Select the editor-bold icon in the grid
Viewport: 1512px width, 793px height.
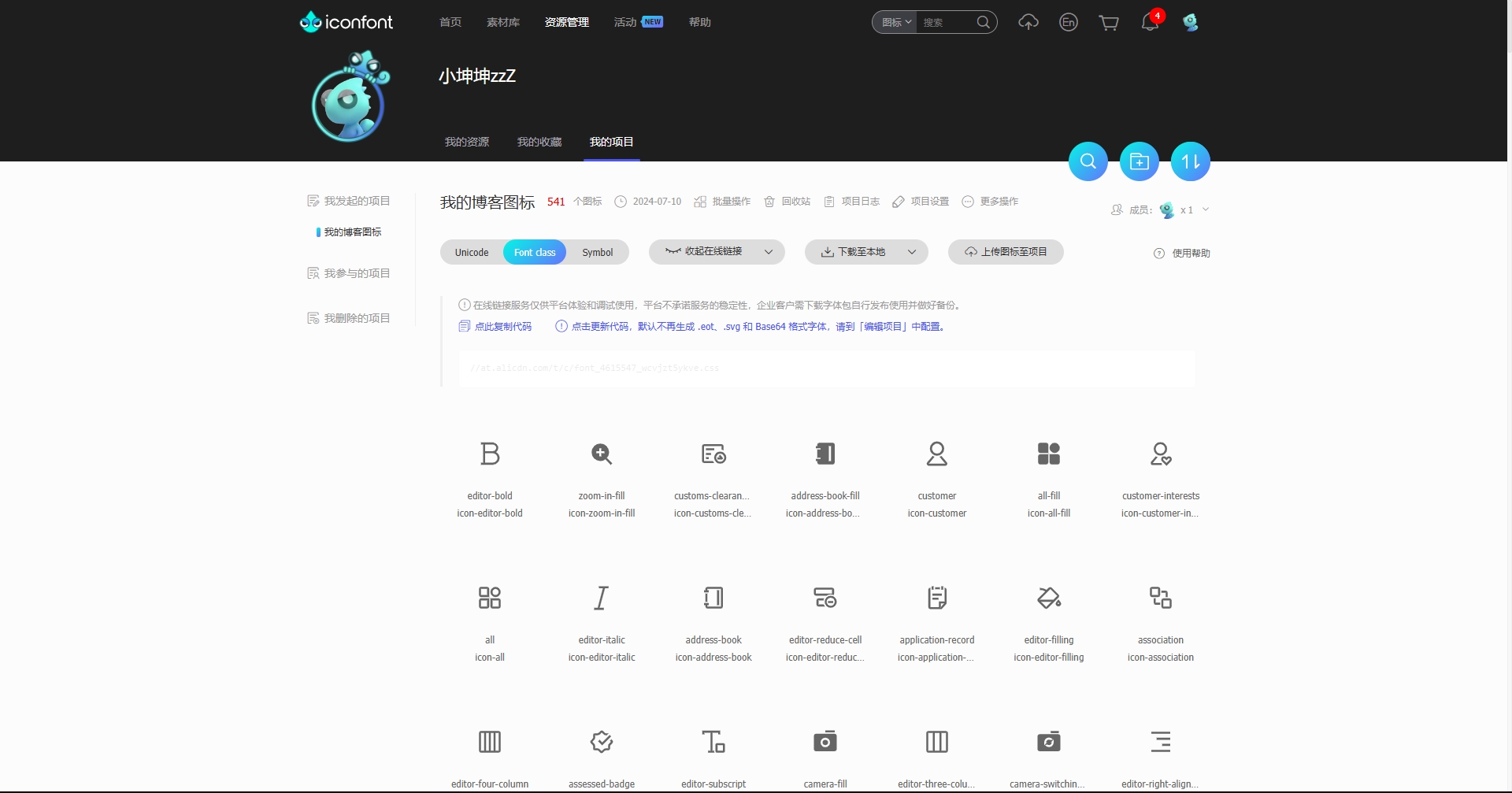[489, 454]
